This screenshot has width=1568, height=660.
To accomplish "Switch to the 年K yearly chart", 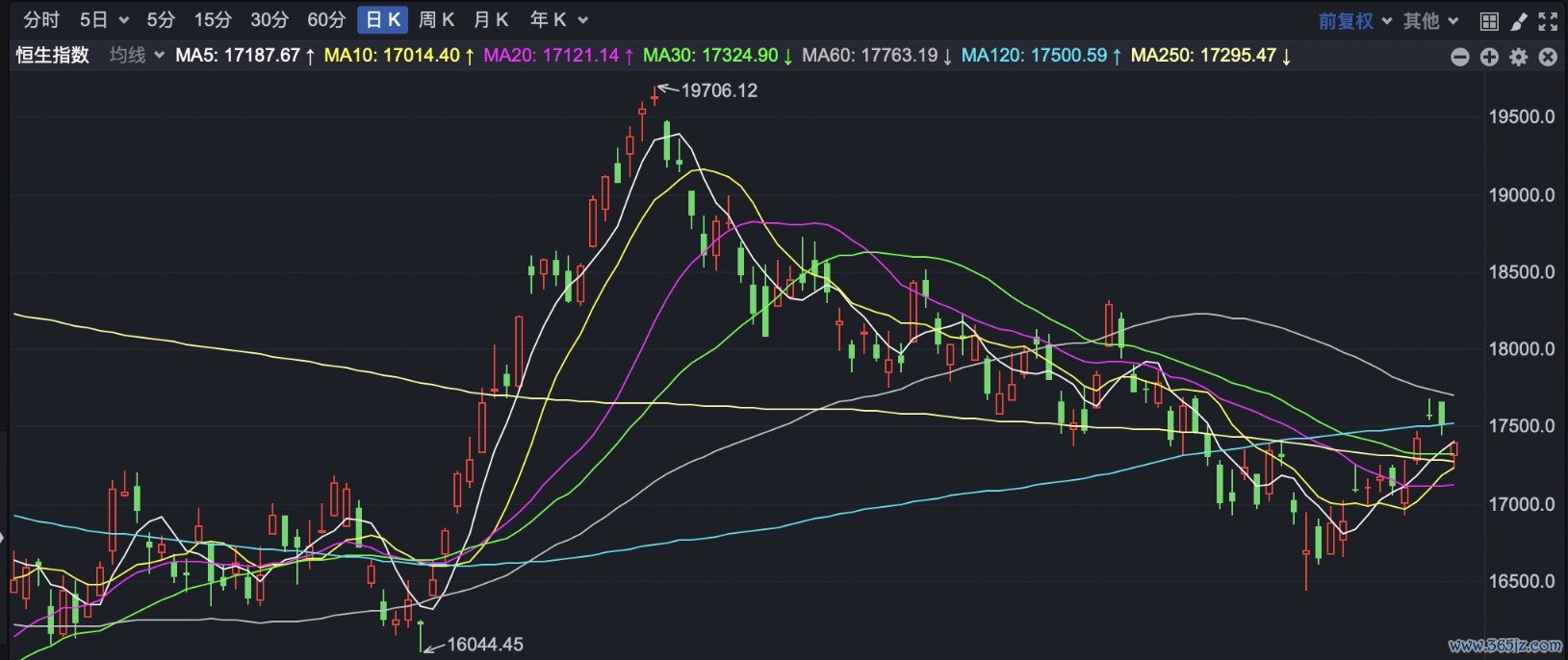I will click(x=548, y=19).
